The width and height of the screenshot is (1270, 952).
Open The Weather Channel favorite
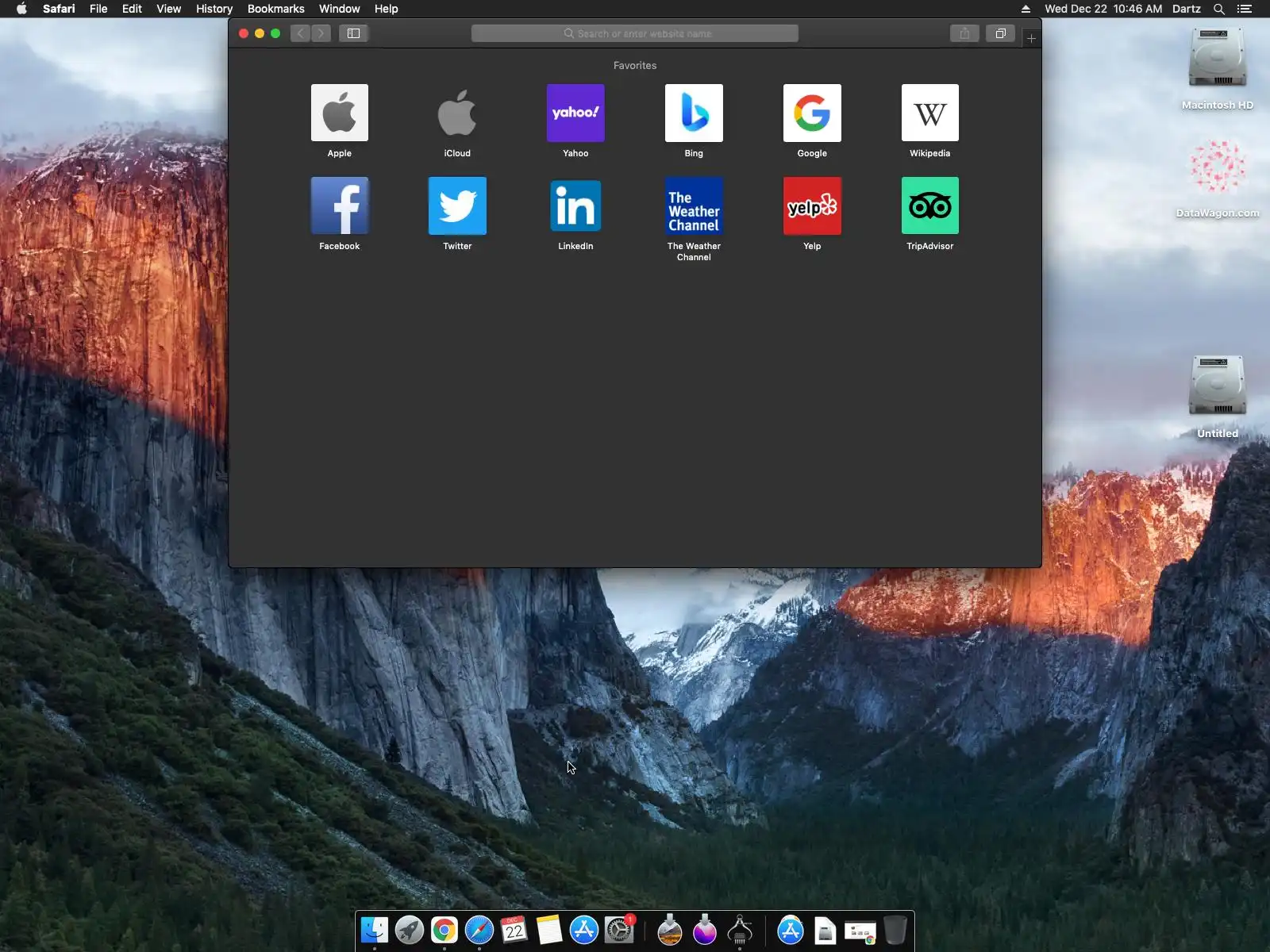click(694, 205)
